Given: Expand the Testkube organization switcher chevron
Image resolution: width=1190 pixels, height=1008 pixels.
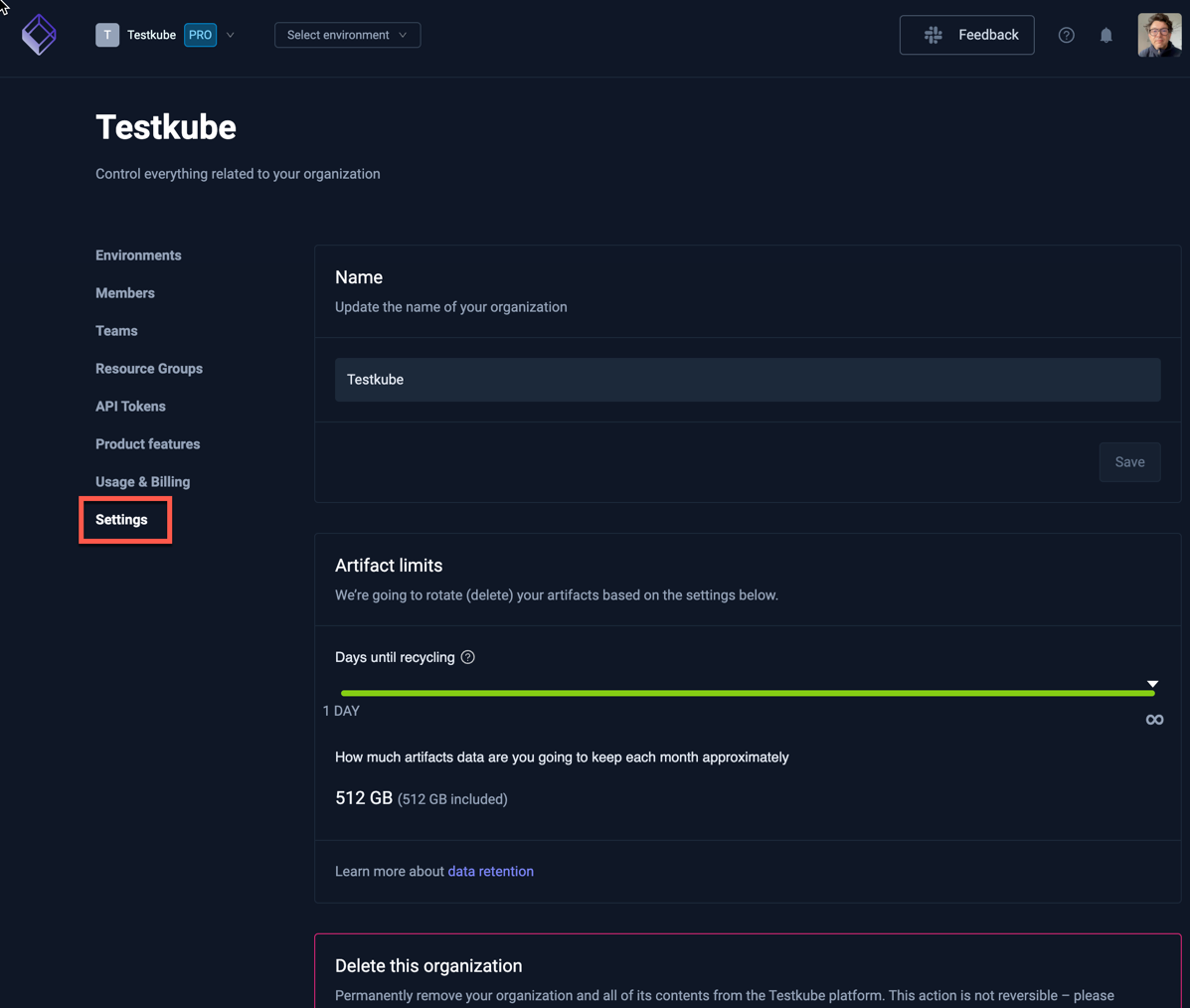Looking at the screenshot, I should pos(230,35).
